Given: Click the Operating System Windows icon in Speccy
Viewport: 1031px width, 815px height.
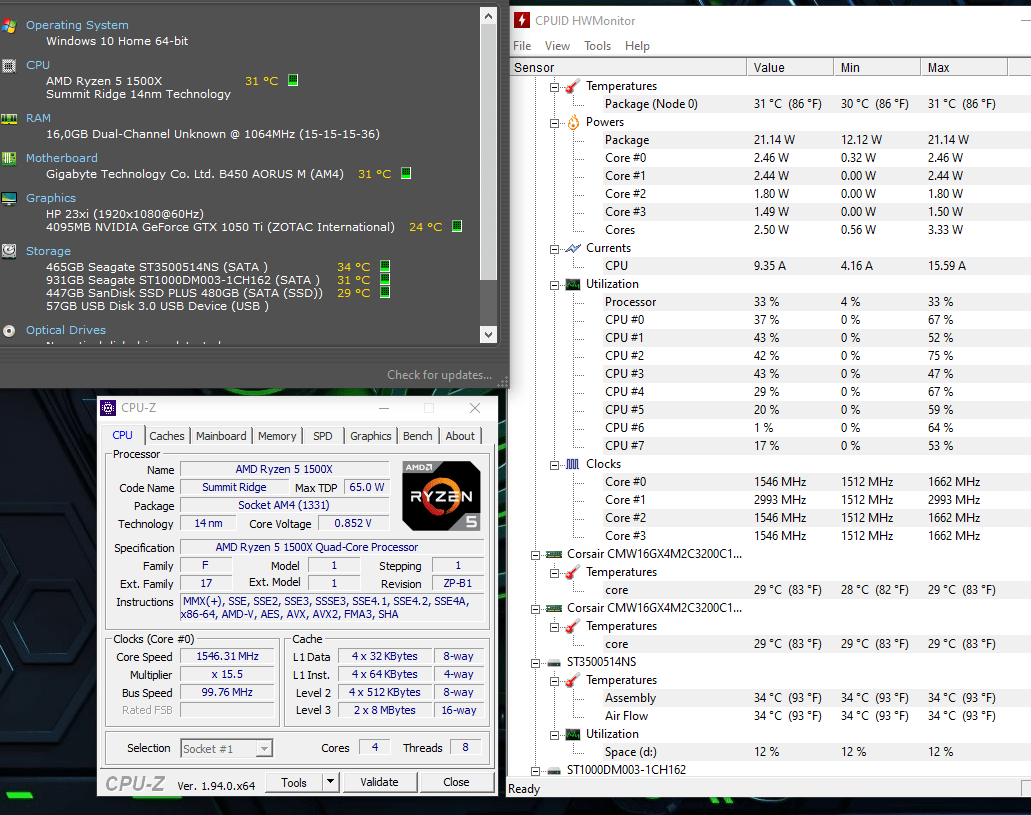Looking at the screenshot, I should click(x=9, y=26).
